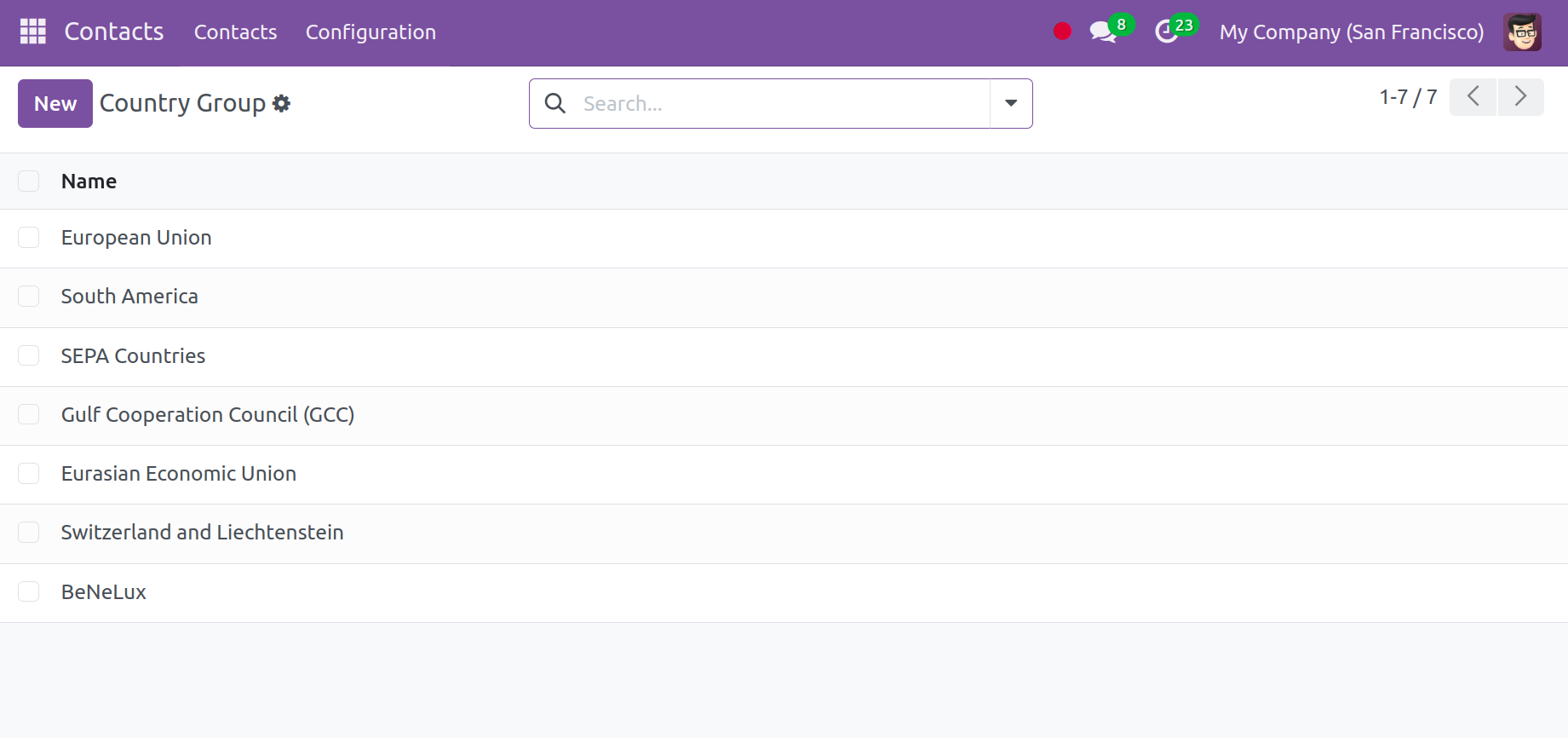Click the 1-7 / 7 pager counter
The height and width of the screenshot is (738, 1568).
[x=1408, y=97]
